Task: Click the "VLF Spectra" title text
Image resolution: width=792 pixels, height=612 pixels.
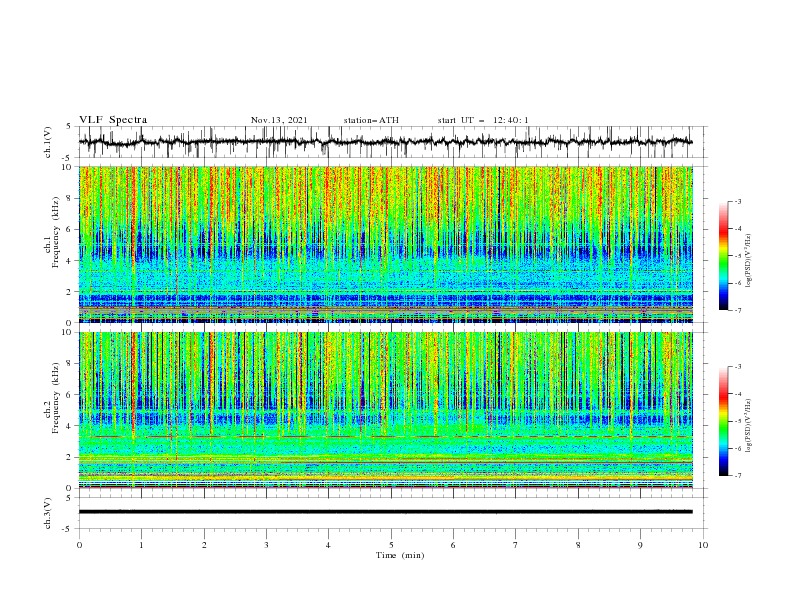Action: (113, 120)
